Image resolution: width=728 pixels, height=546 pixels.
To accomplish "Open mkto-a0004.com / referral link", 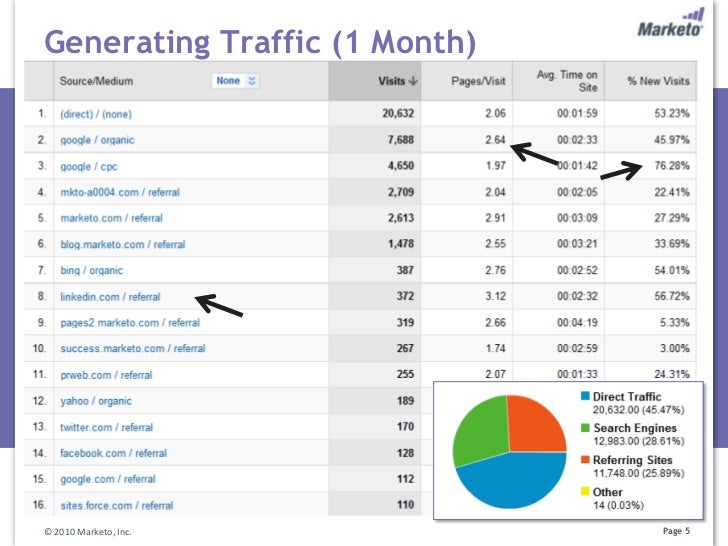I will click(120, 192).
